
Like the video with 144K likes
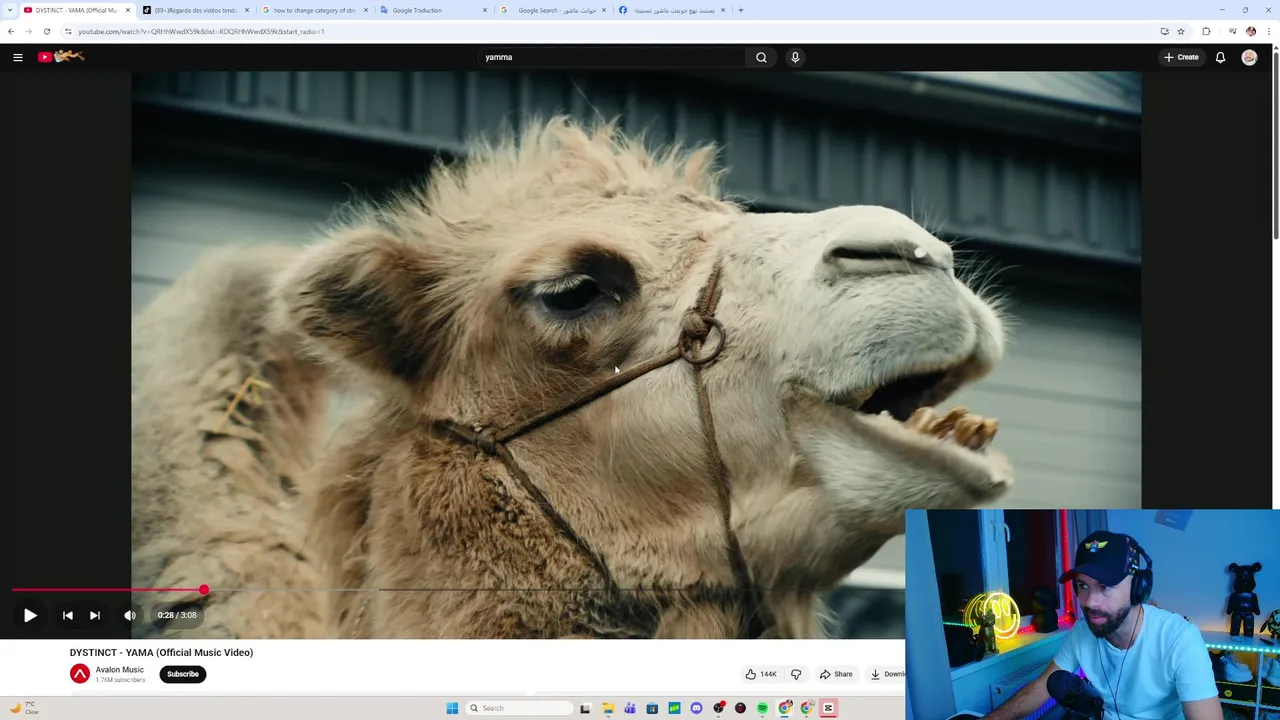pyautogui.click(x=761, y=674)
